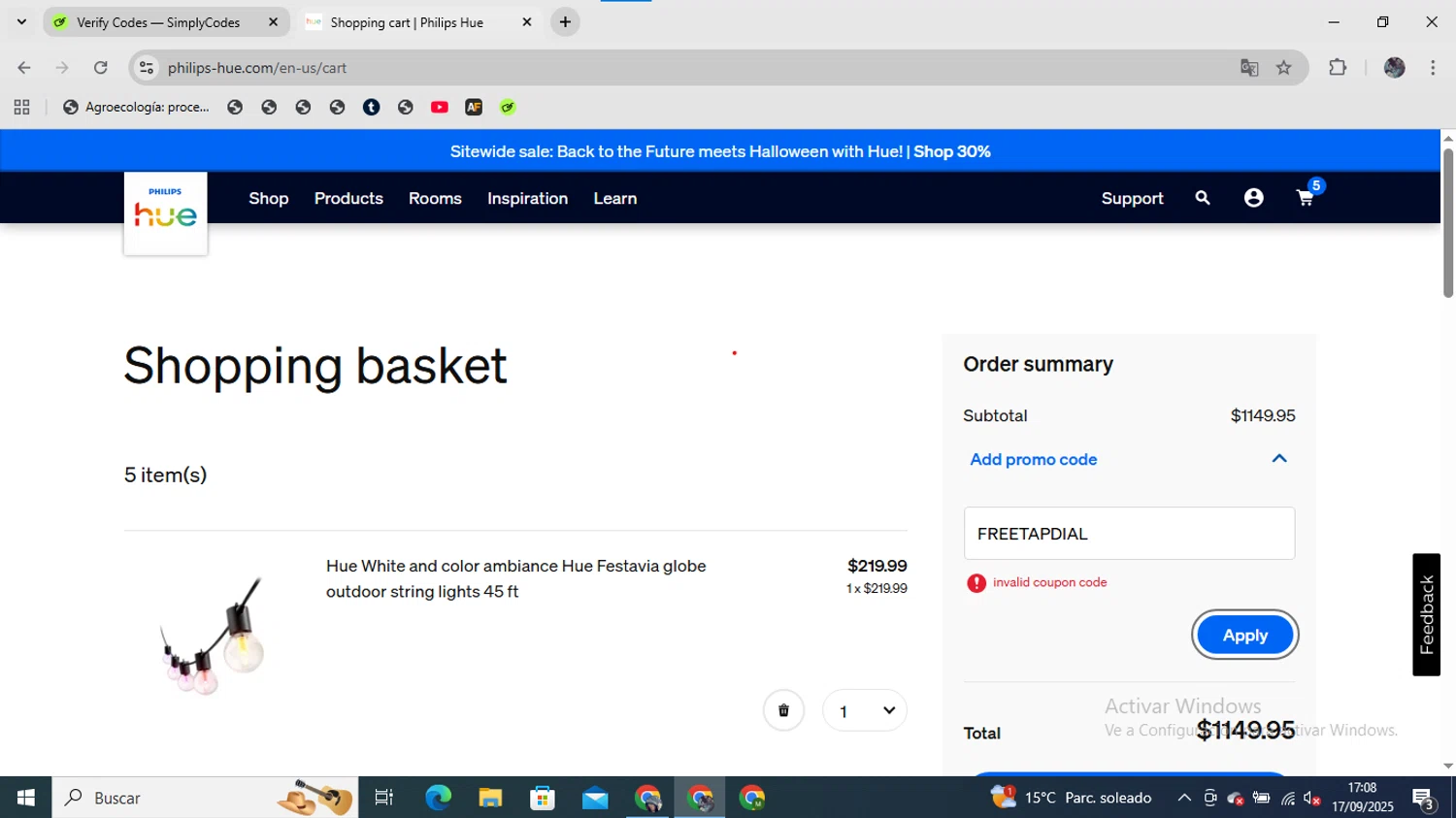Open the Chrome profile avatar
The width and height of the screenshot is (1456, 818).
[1395, 68]
